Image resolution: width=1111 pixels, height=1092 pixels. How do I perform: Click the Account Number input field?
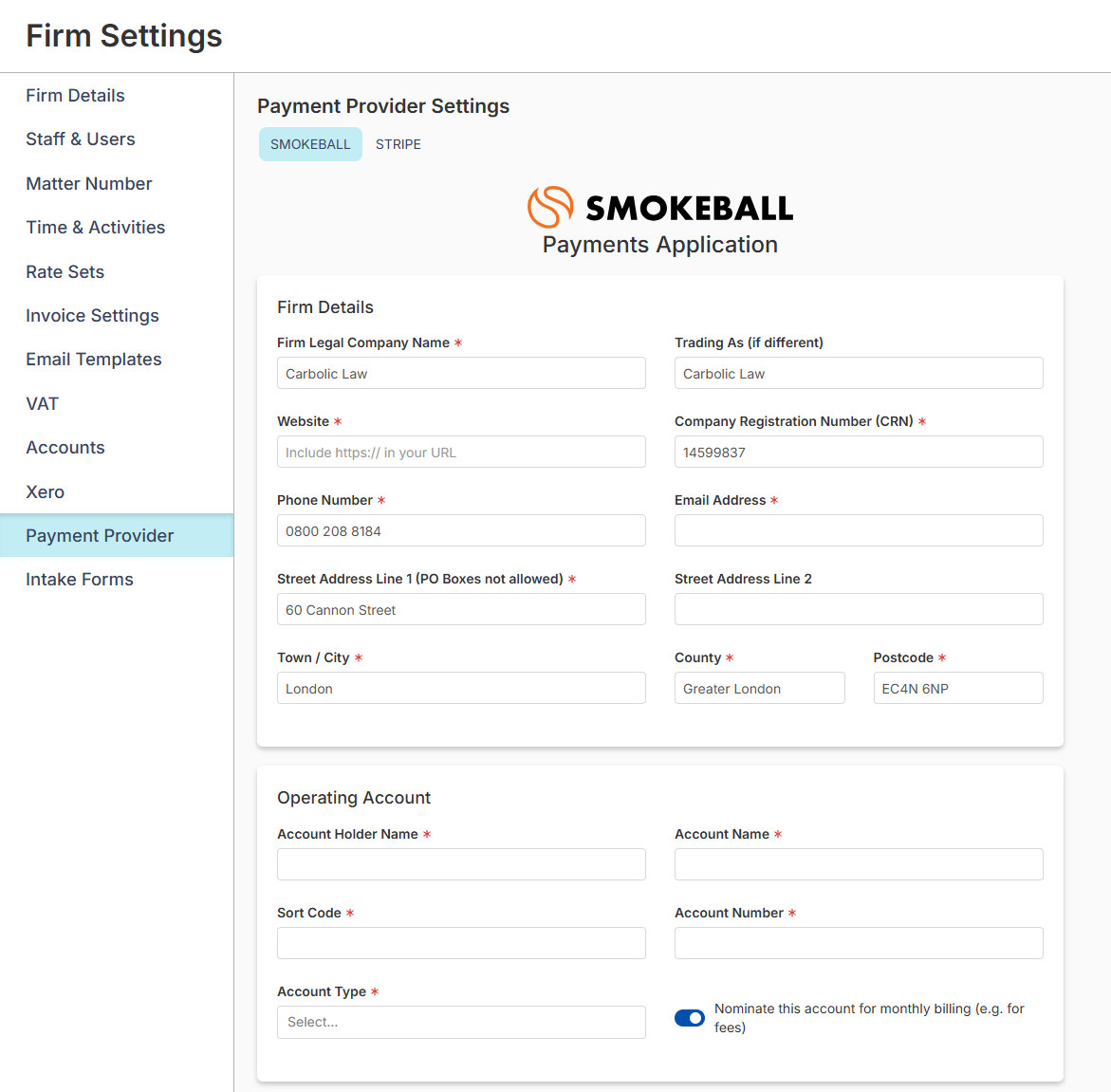[x=859, y=942]
